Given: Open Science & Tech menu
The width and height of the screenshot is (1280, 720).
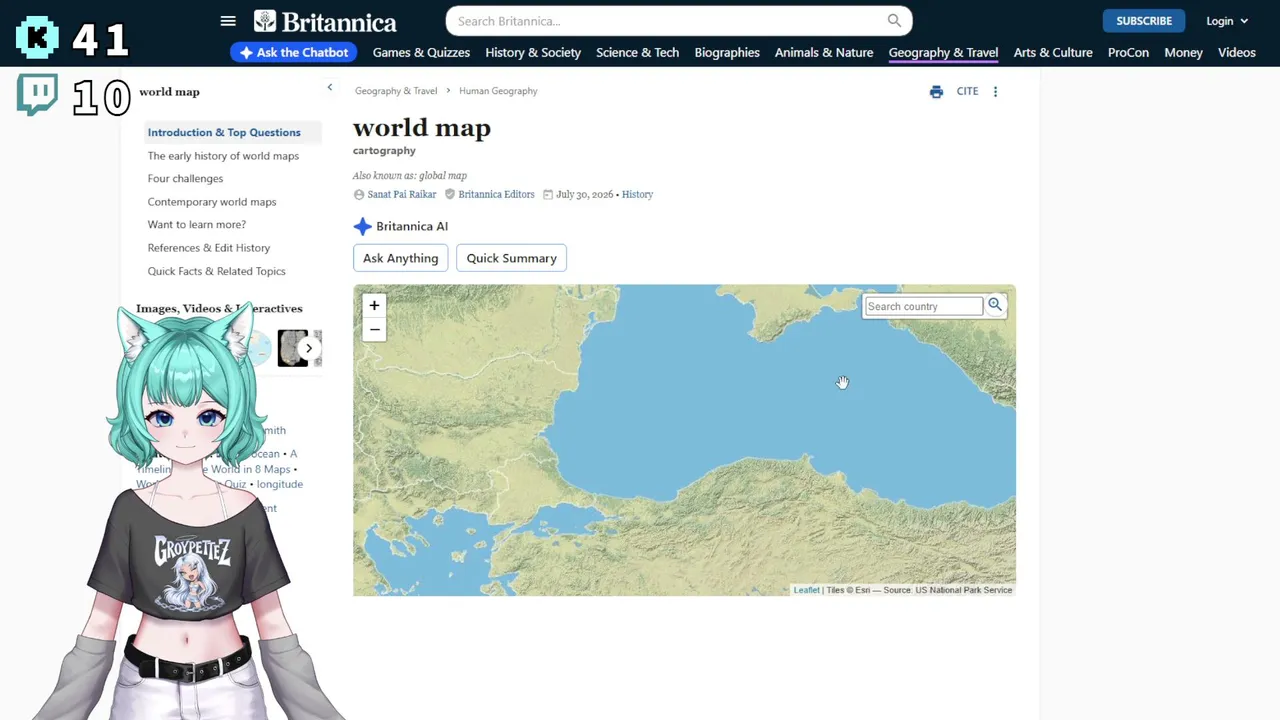Looking at the screenshot, I should (x=637, y=53).
